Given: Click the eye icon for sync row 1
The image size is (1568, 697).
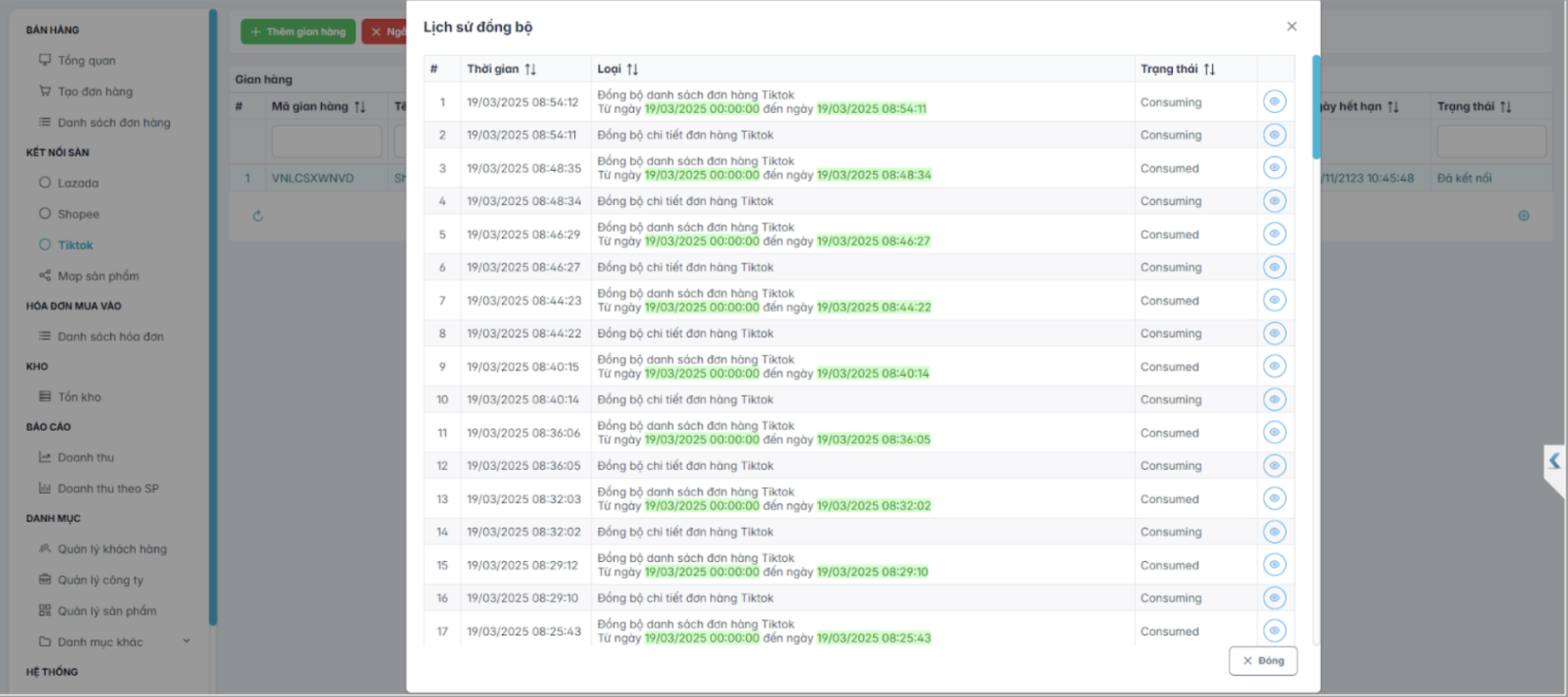Looking at the screenshot, I should coord(1273,102).
